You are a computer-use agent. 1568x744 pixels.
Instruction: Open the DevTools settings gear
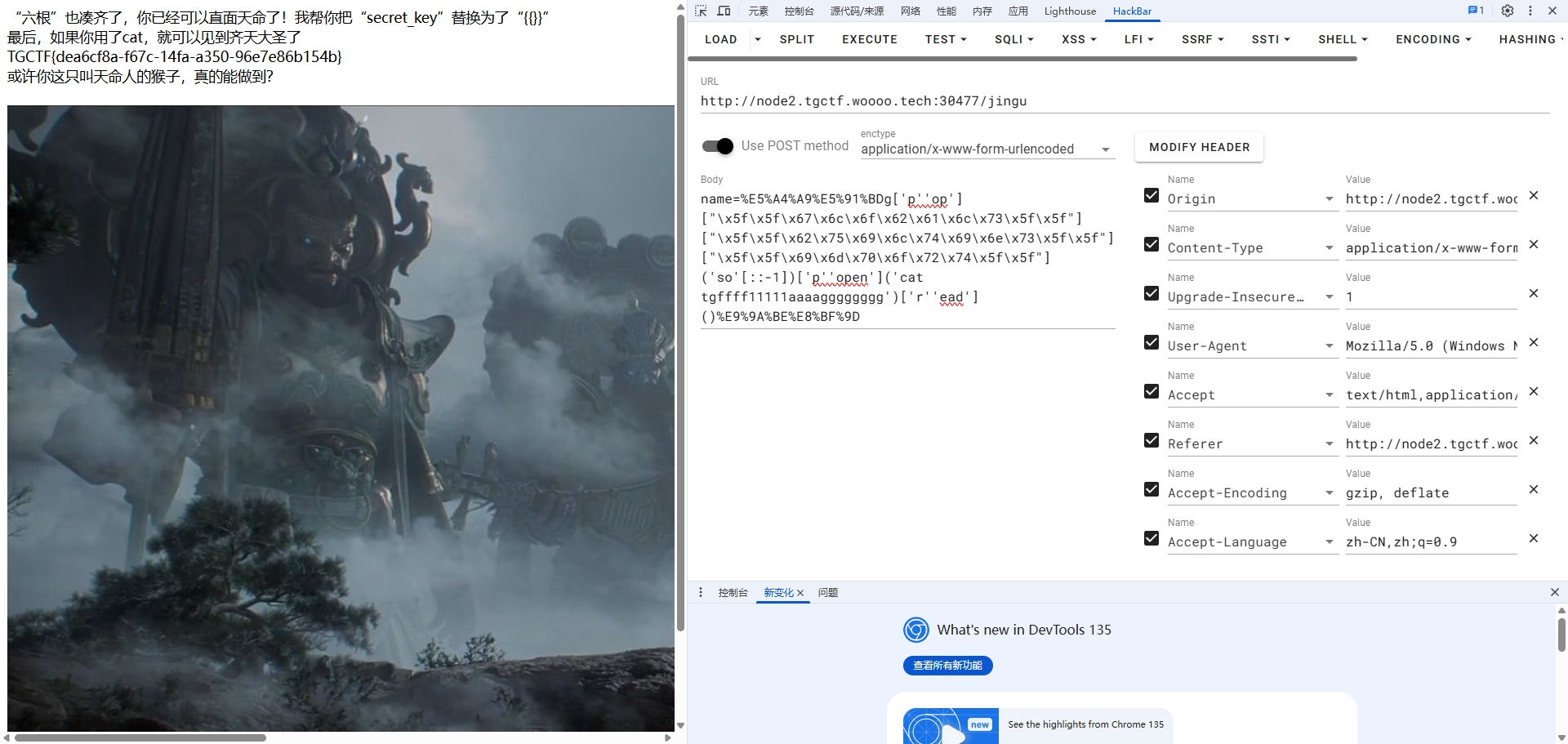tap(1508, 11)
